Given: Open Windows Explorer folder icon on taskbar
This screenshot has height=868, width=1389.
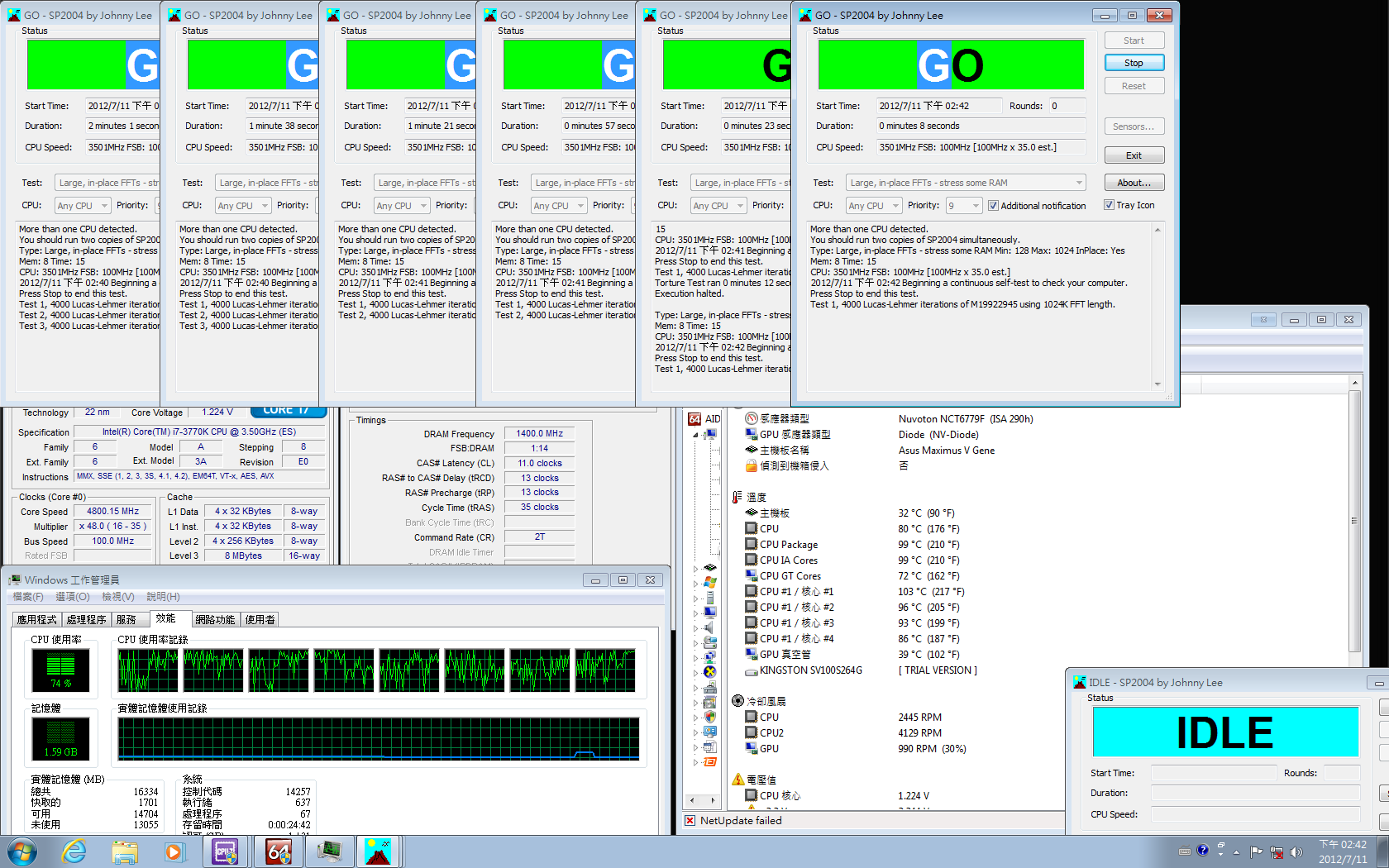Looking at the screenshot, I should coord(125,851).
